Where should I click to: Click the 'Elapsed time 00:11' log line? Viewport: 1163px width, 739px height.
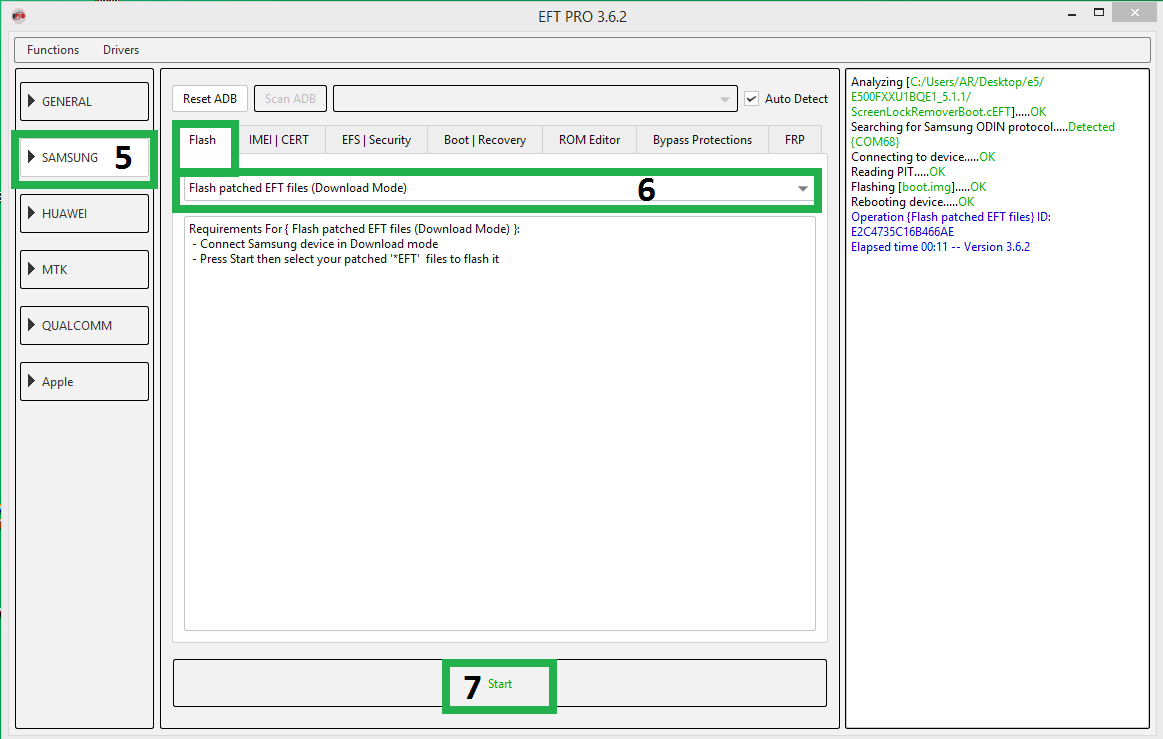(940, 247)
